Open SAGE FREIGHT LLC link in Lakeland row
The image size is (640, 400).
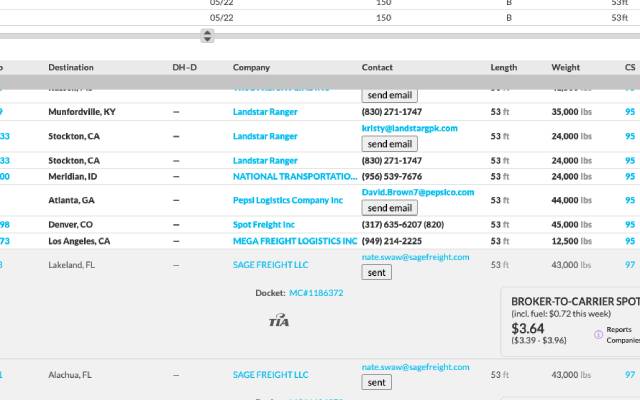coord(270,265)
